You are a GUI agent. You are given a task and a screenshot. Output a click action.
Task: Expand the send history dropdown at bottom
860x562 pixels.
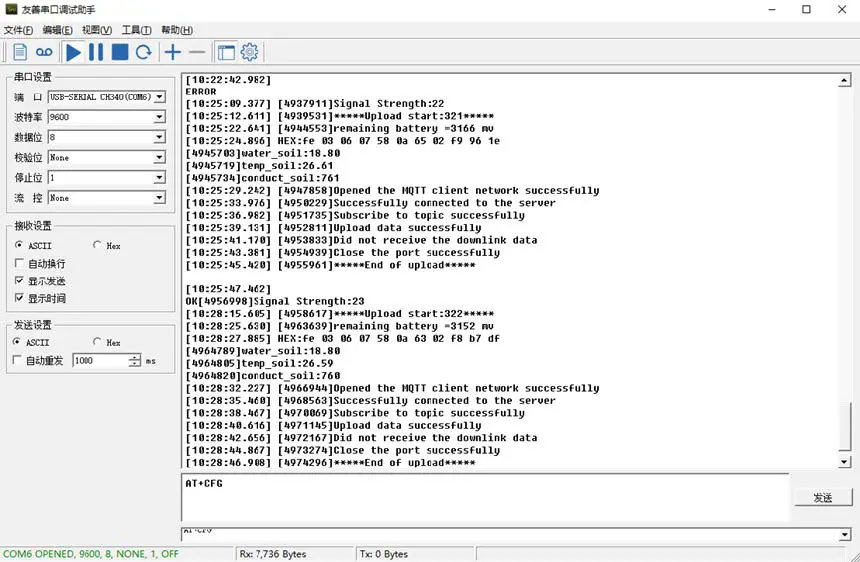point(844,535)
